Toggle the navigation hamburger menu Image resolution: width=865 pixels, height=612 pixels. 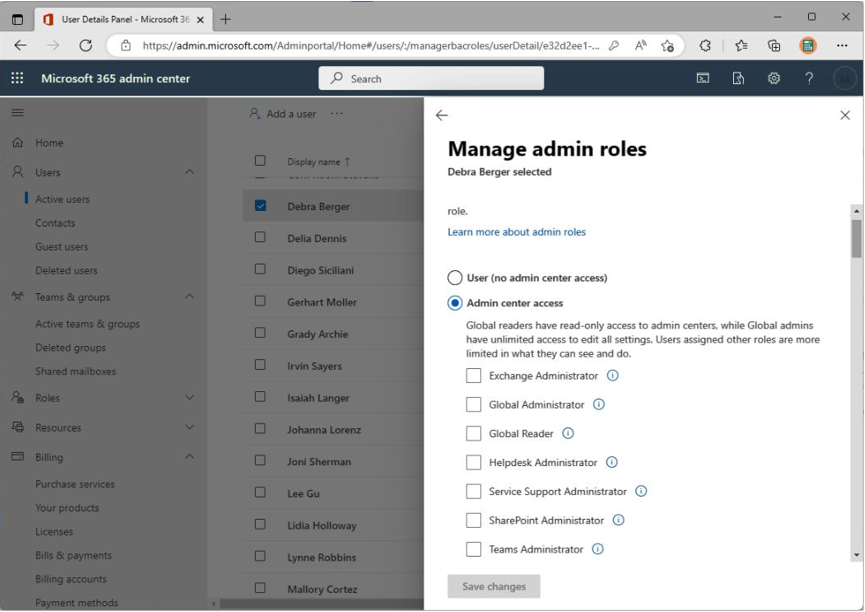click(x=18, y=113)
